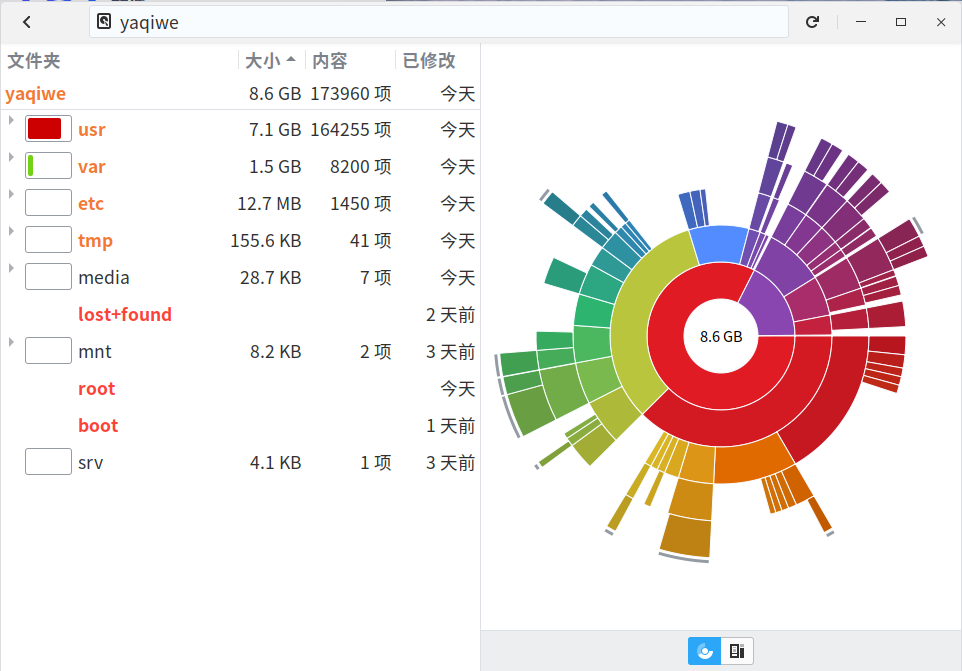The image size is (962, 671).
Task: Click the usage bar for tmp
Action: [x=48, y=240]
